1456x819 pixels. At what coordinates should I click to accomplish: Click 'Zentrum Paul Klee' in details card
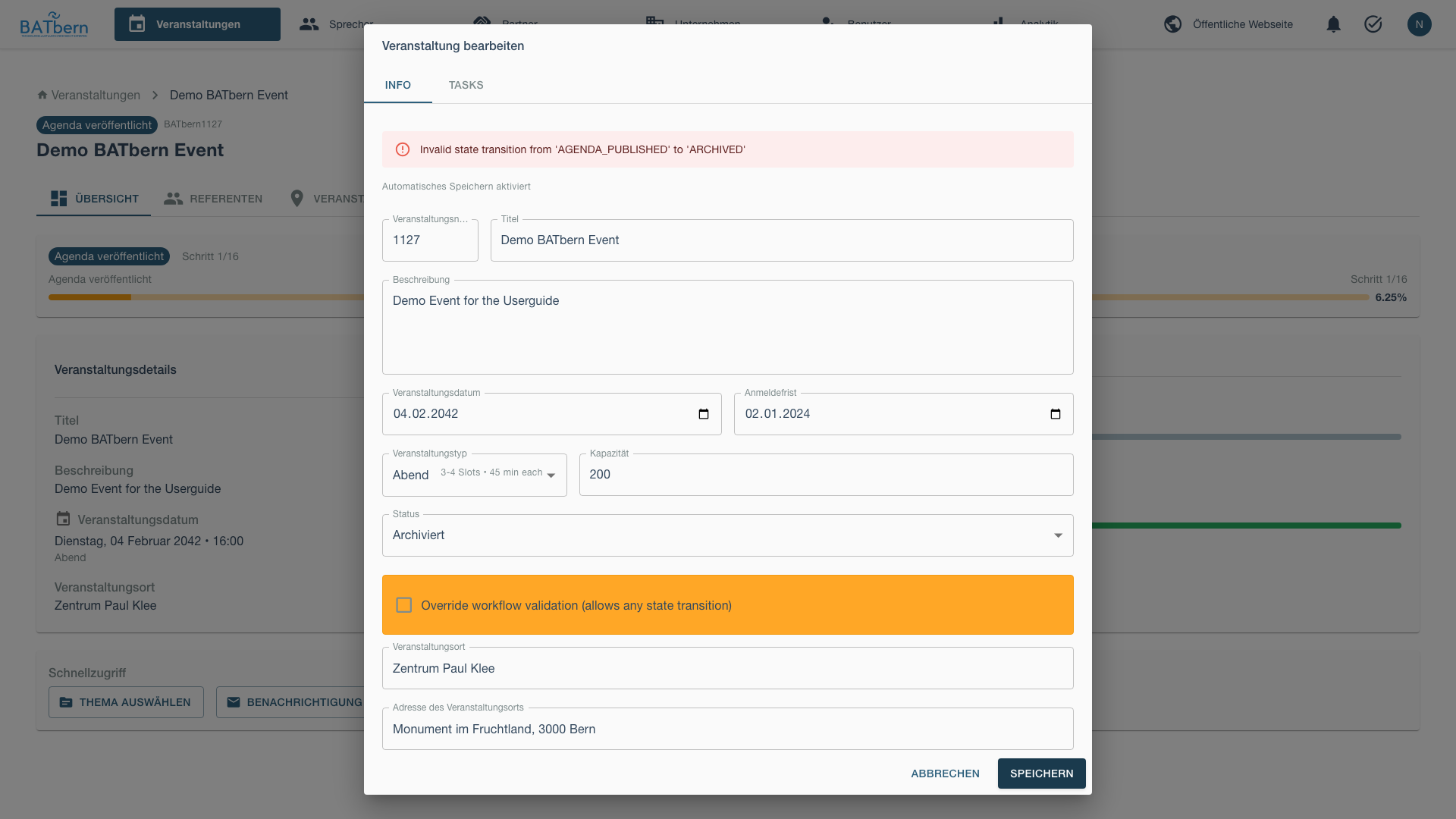pyautogui.click(x=105, y=605)
